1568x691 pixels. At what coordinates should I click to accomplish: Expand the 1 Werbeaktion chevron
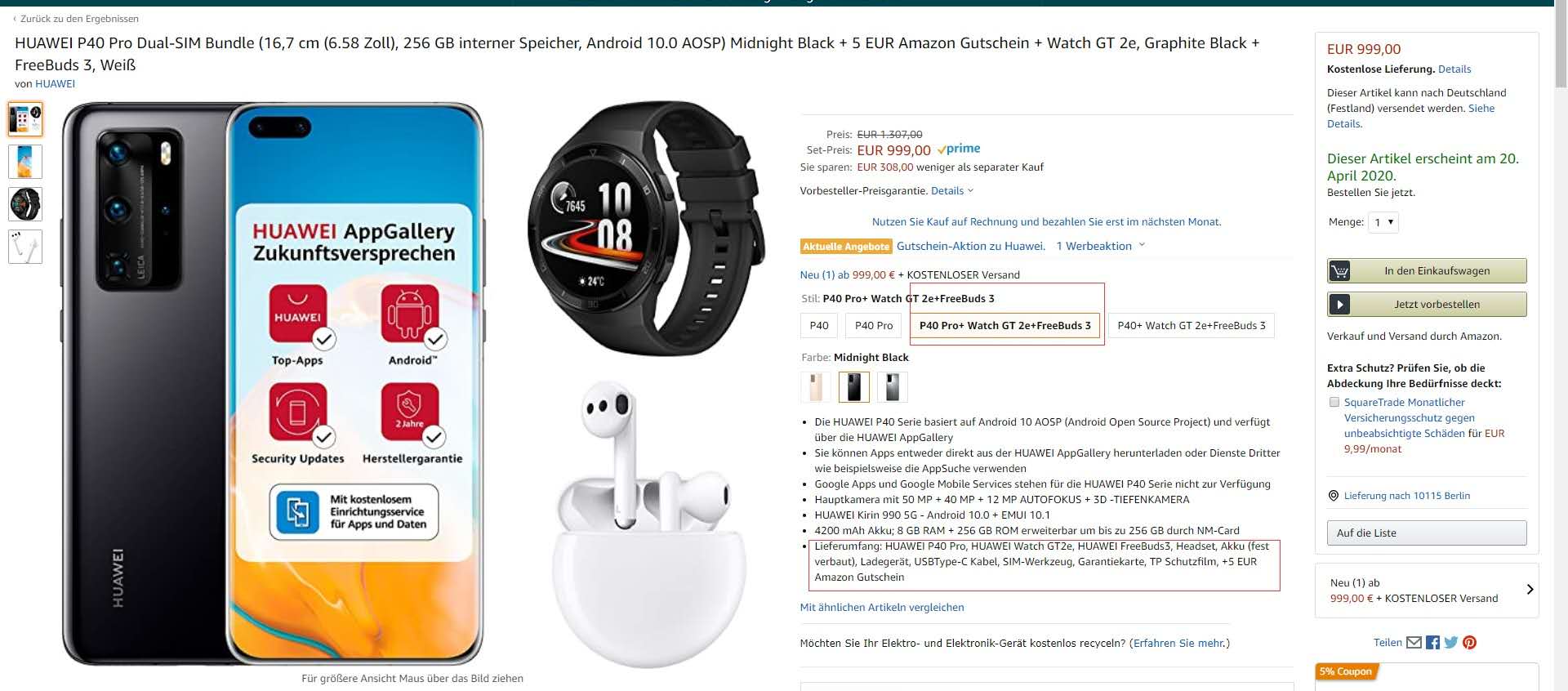[x=1142, y=245]
